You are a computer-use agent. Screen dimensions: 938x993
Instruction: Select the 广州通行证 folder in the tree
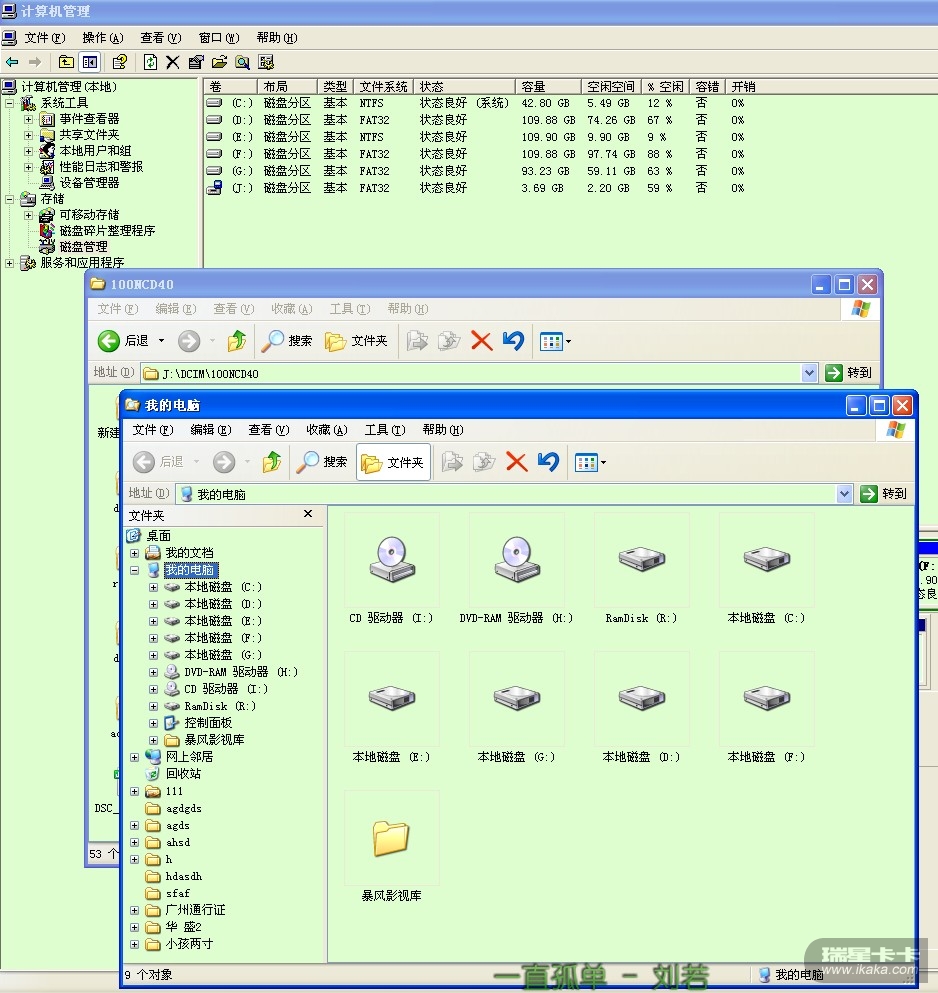pyautogui.click(x=195, y=910)
